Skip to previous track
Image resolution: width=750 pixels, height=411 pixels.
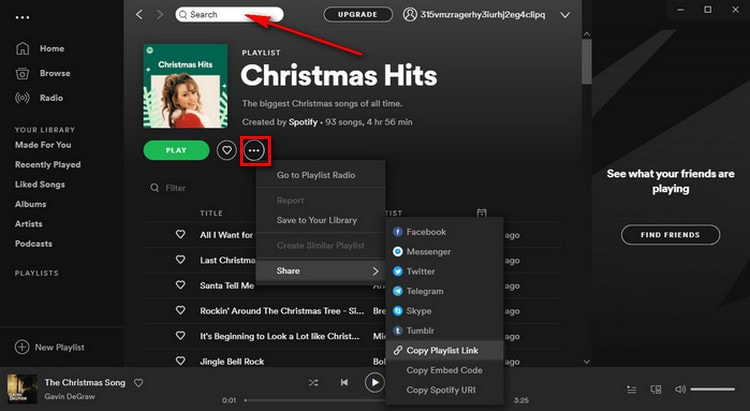344,383
